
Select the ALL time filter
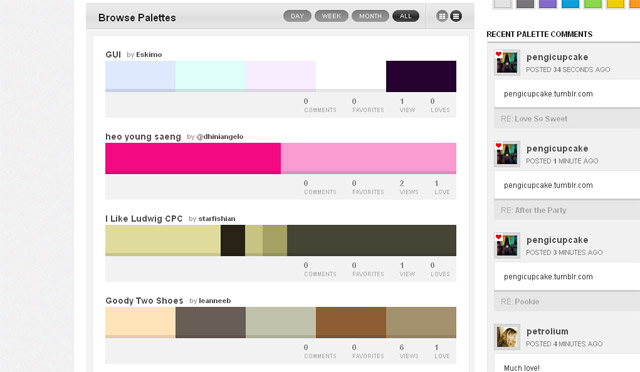pyautogui.click(x=406, y=16)
